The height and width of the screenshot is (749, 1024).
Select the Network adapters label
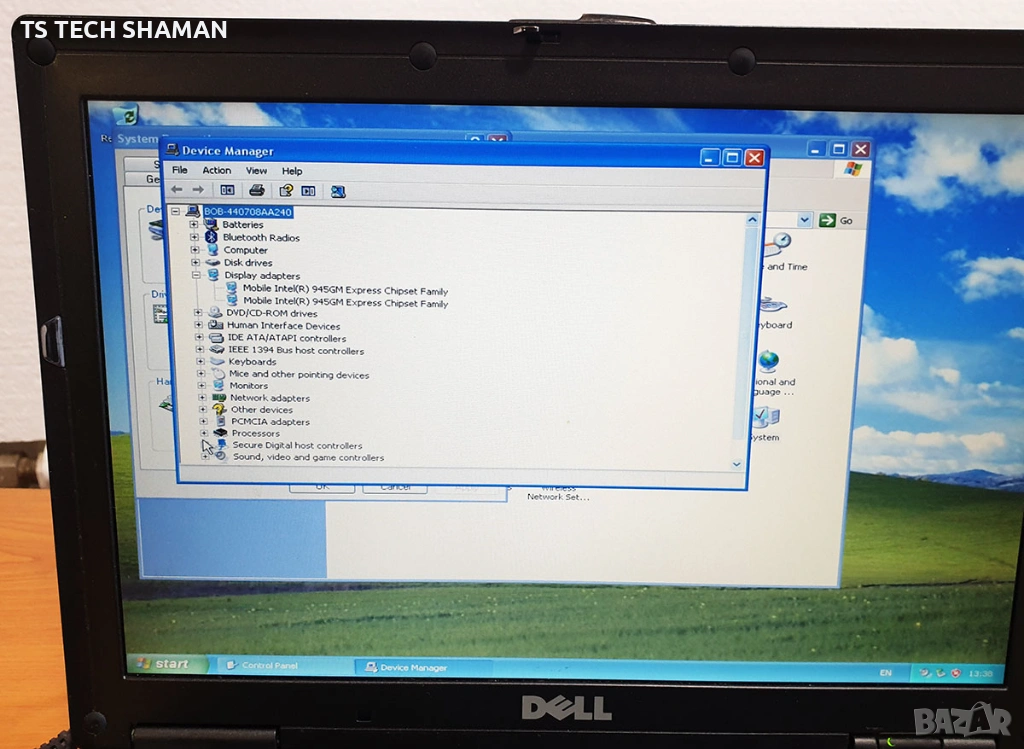point(270,398)
